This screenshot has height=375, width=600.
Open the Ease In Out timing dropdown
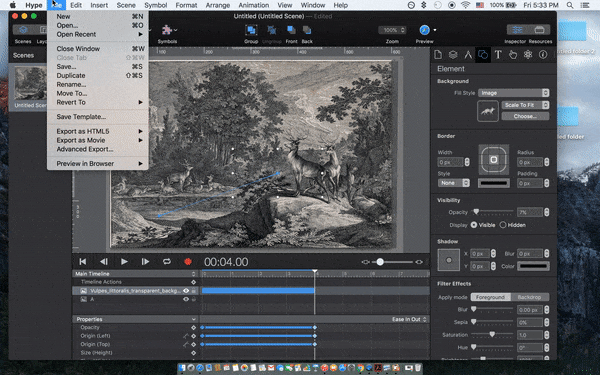[409, 320]
